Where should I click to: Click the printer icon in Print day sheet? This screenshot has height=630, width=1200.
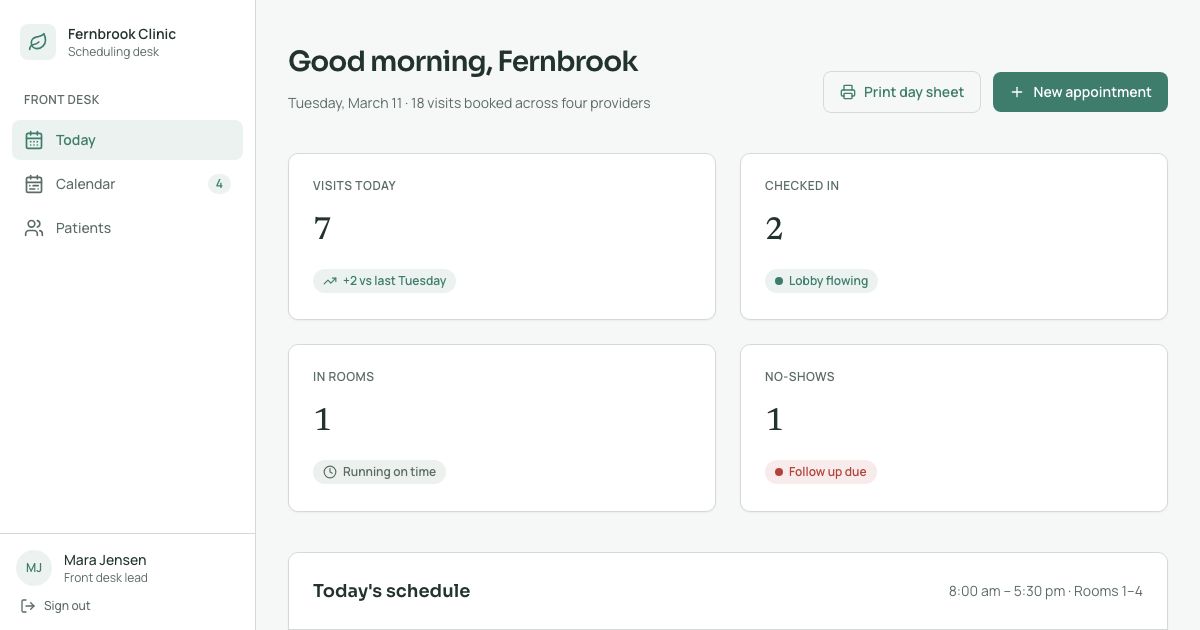848,92
